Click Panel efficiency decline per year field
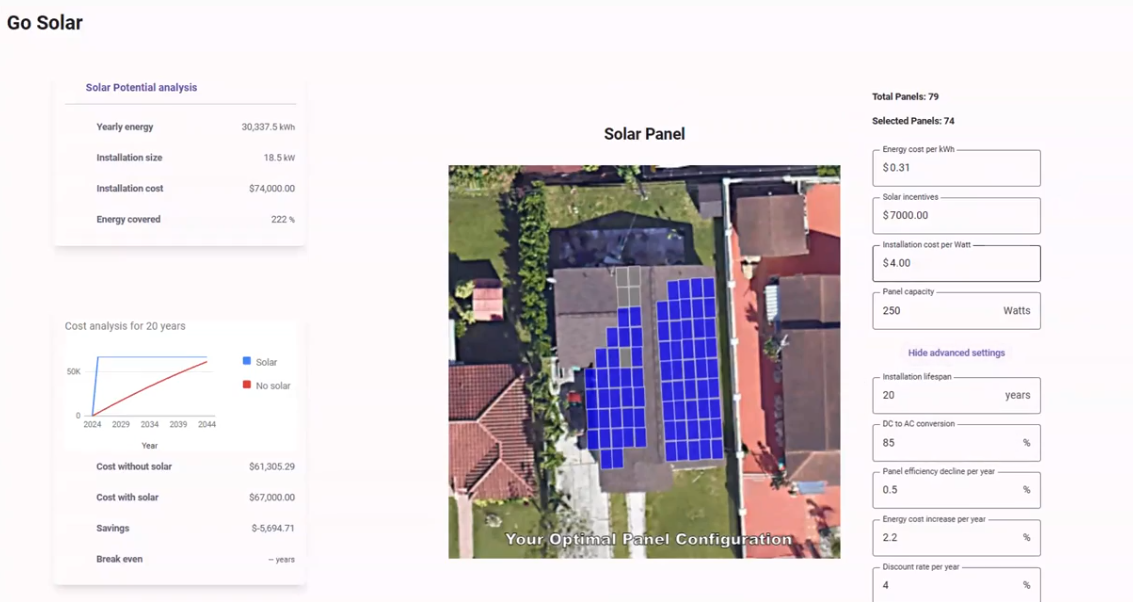This screenshot has width=1133, height=602. (x=945, y=490)
